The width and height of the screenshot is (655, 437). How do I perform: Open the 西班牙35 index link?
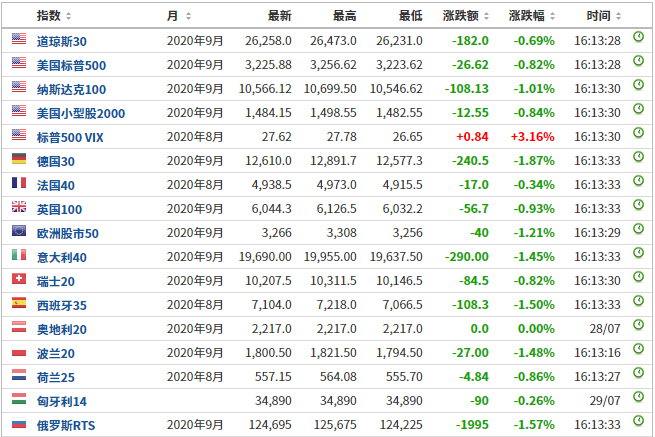click(x=62, y=305)
